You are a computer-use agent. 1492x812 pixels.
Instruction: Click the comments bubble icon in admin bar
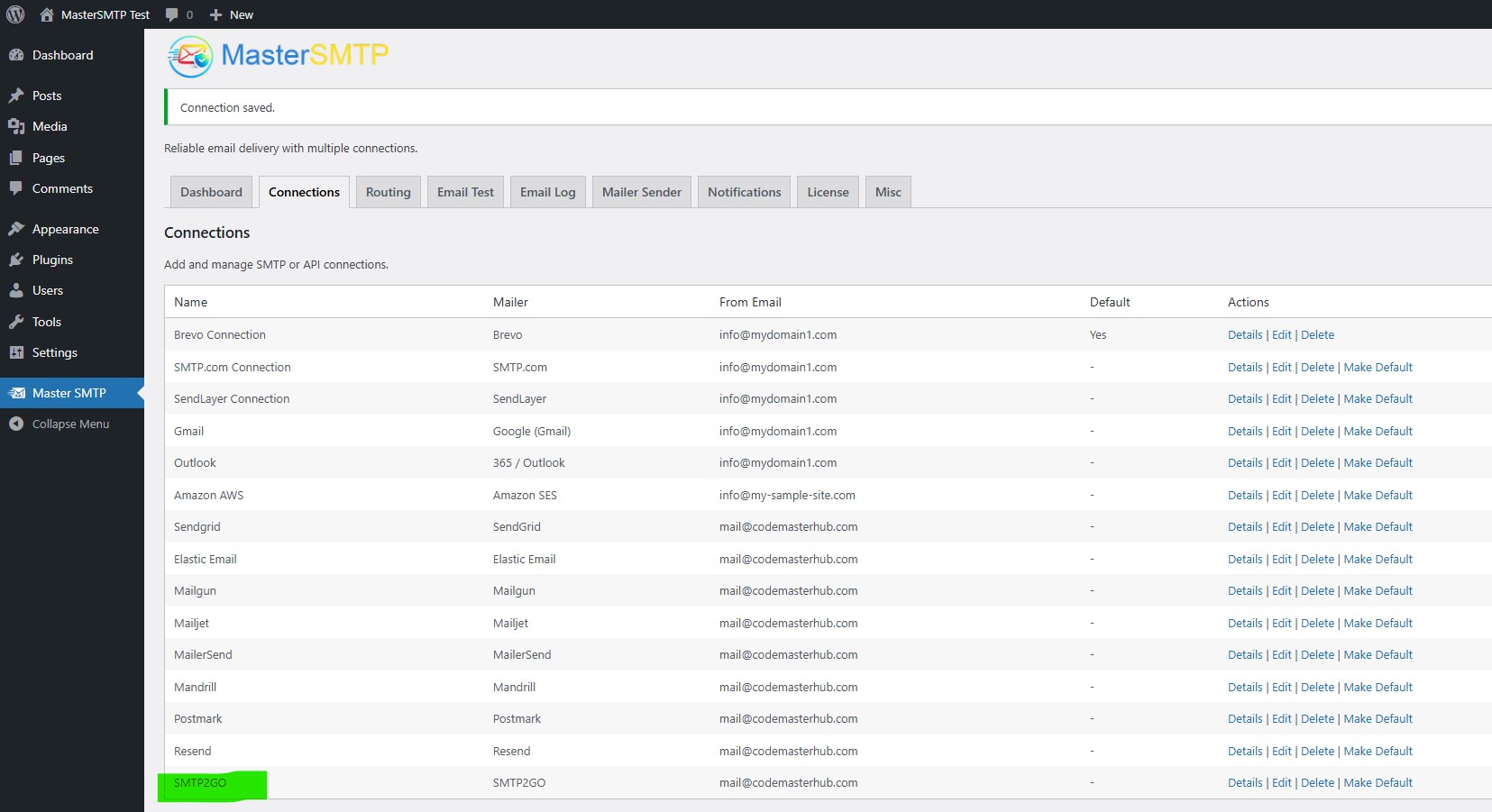172,14
